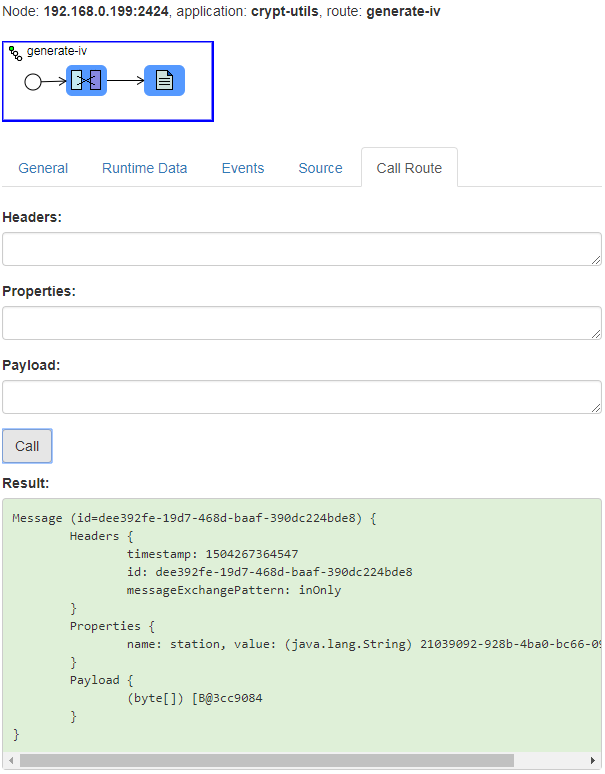Grab the Headers field resize handle

point(596,260)
